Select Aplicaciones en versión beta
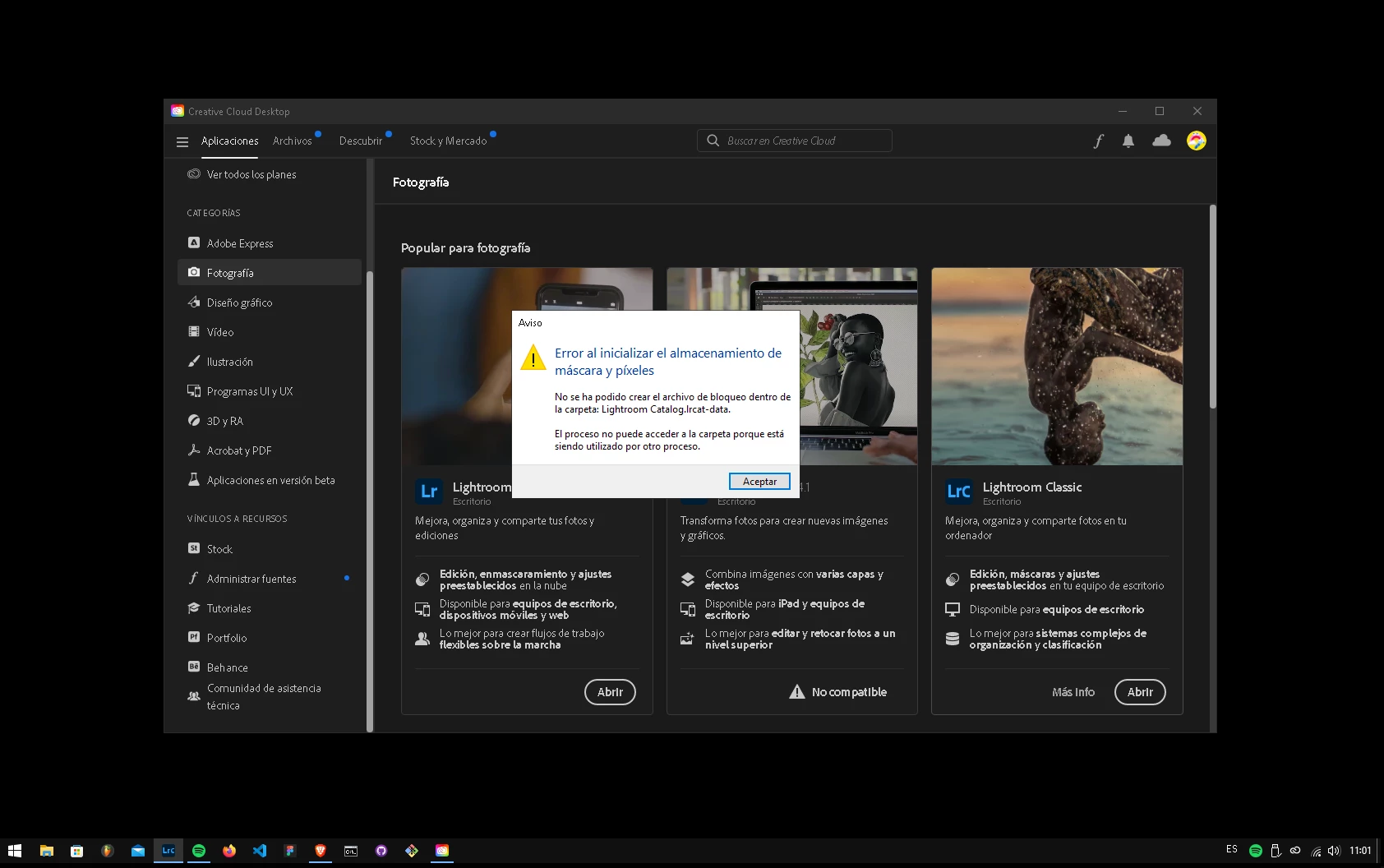The width and height of the screenshot is (1384, 868). coord(270,480)
